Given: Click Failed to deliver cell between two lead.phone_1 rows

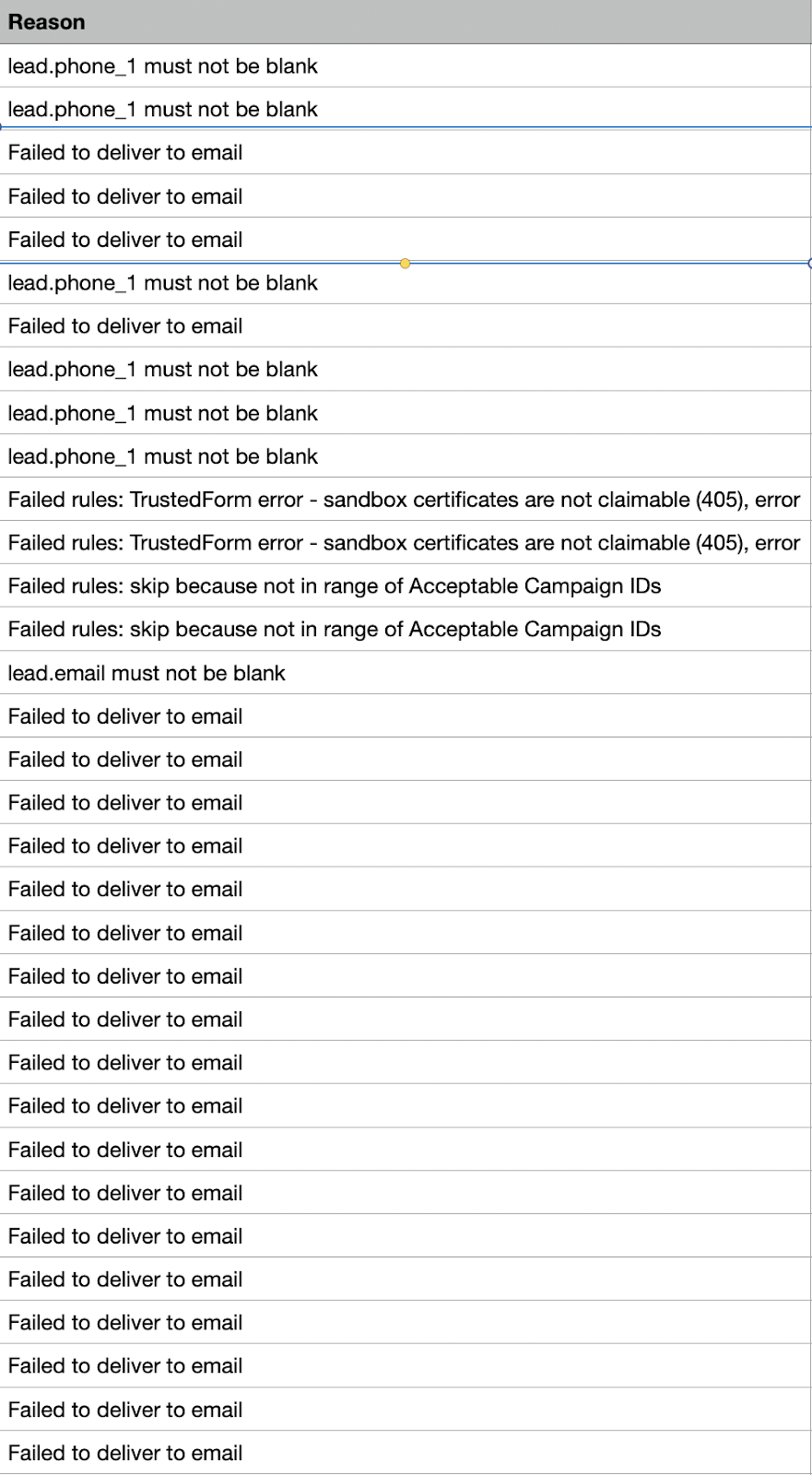Looking at the screenshot, I should 125,326.
